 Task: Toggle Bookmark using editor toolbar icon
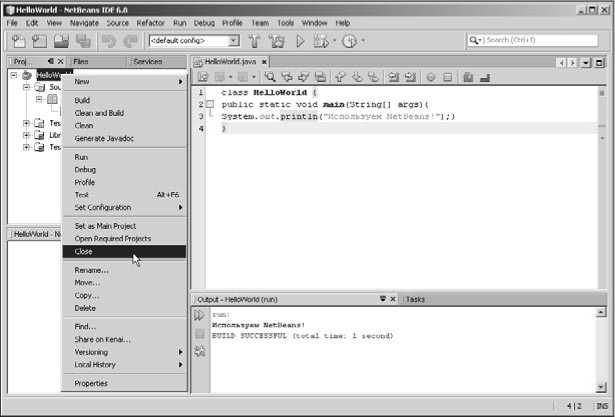click(x=373, y=77)
